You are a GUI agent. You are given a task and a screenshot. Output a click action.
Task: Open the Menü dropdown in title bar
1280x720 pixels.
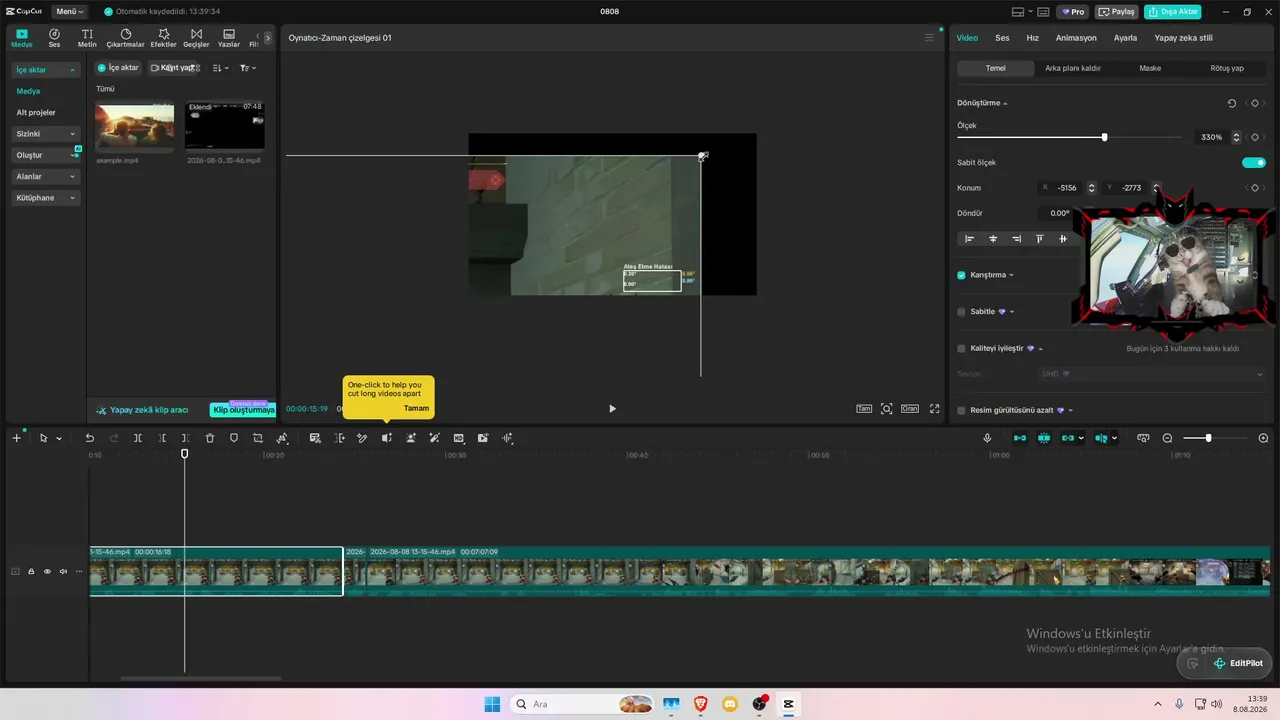70,12
